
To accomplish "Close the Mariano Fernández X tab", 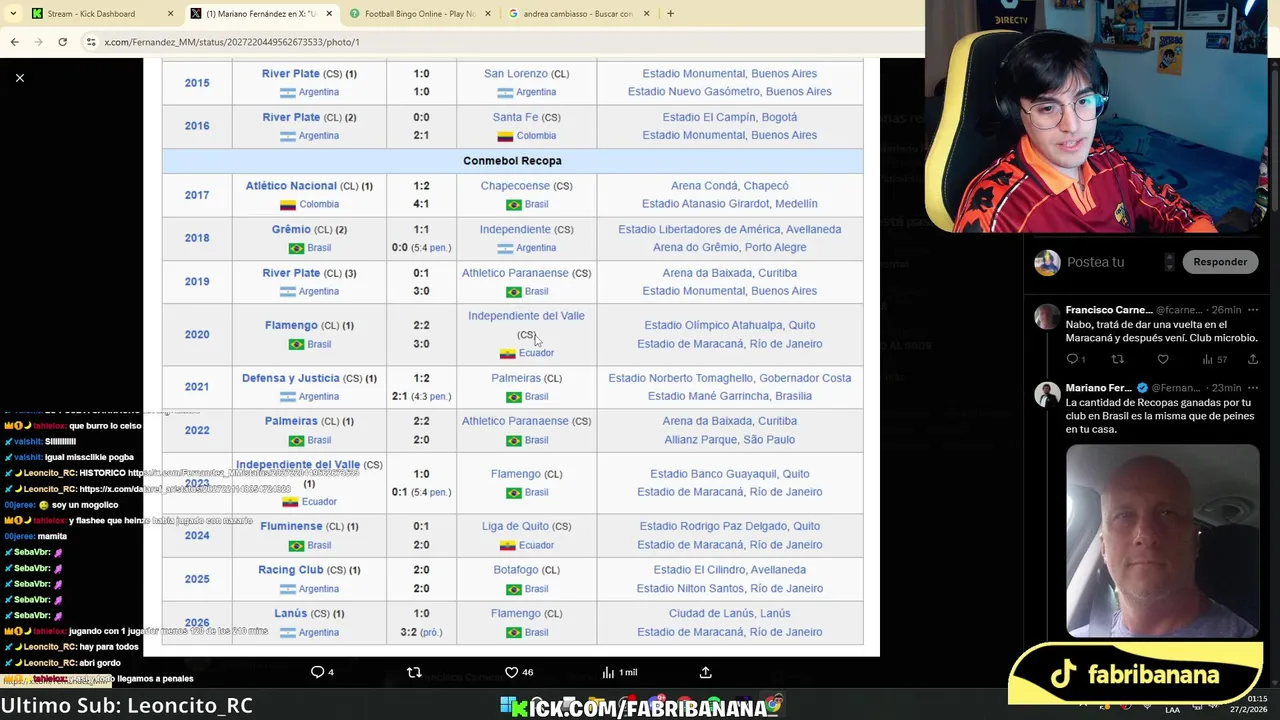I will coord(329,14).
